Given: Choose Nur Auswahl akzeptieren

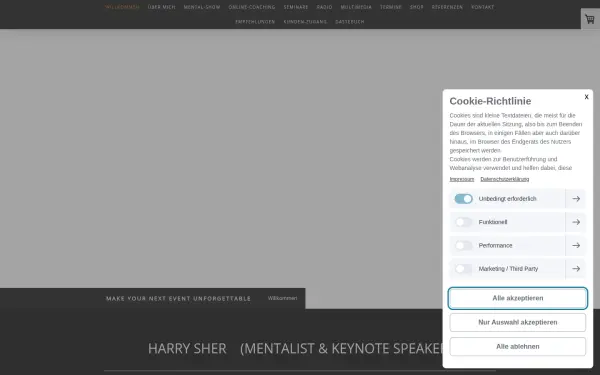Looking at the screenshot, I should 517,322.
